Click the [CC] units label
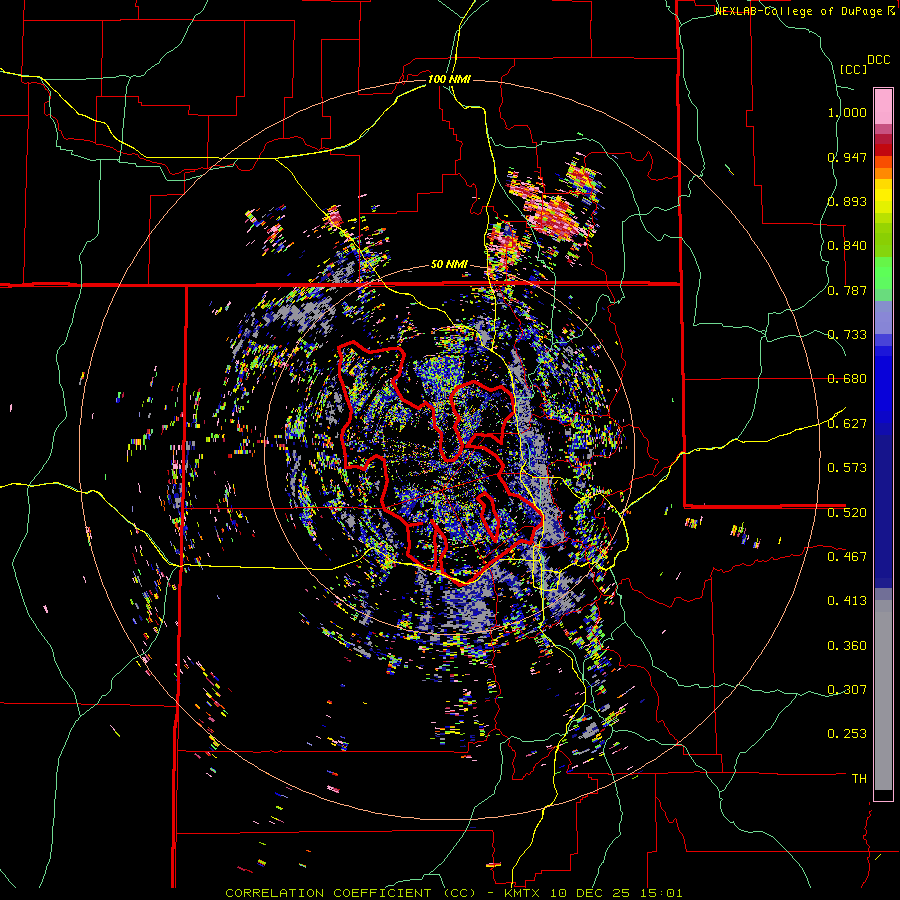 coord(854,69)
